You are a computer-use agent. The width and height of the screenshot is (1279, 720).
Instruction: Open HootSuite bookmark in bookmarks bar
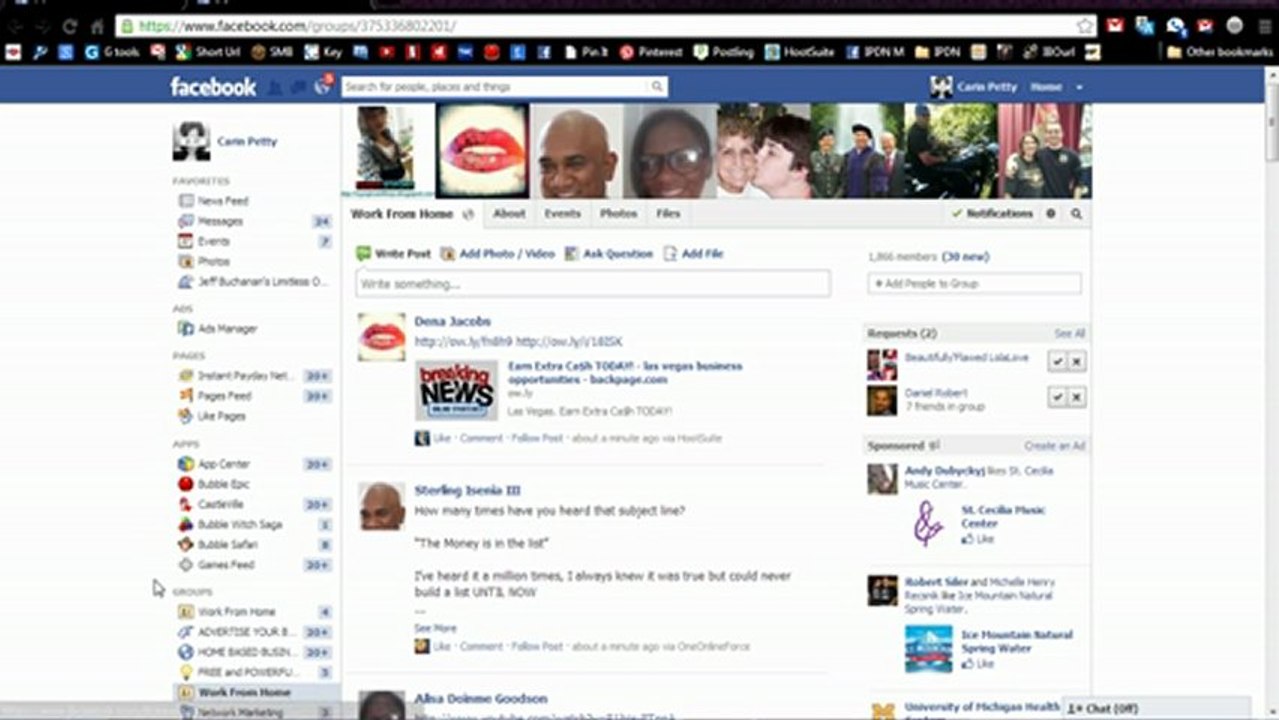[x=801, y=52]
